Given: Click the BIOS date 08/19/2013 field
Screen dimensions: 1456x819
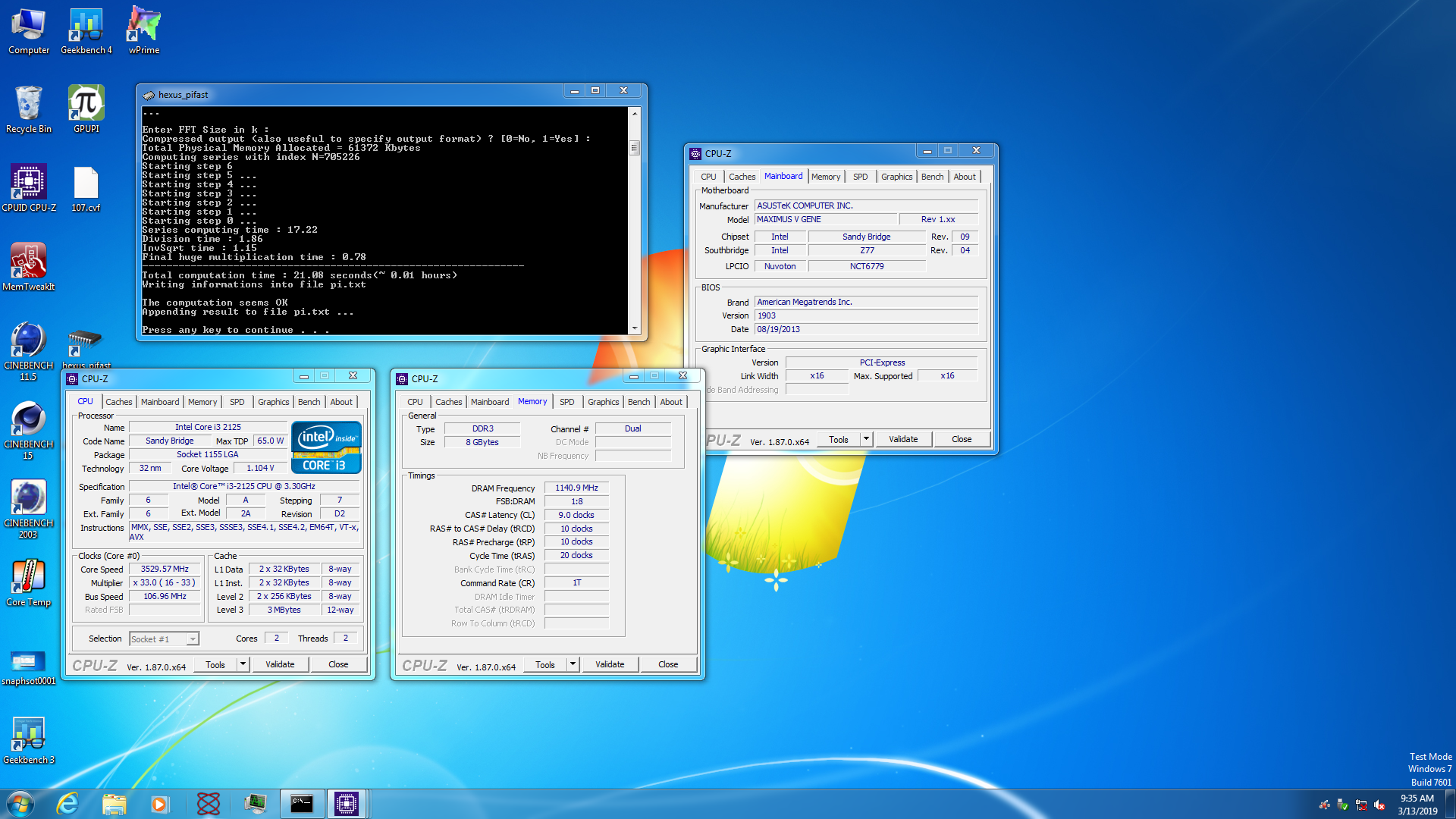Looking at the screenshot, I should pyautogui.click(x=866, y=329).
